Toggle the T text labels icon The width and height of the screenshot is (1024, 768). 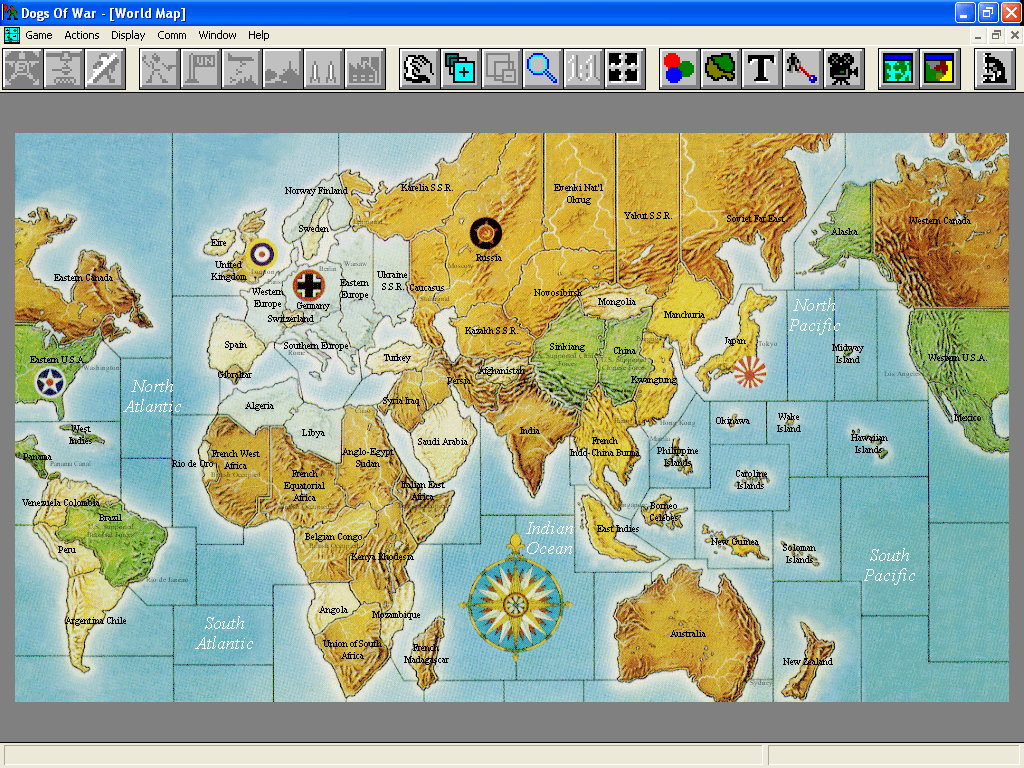(761, 69)
